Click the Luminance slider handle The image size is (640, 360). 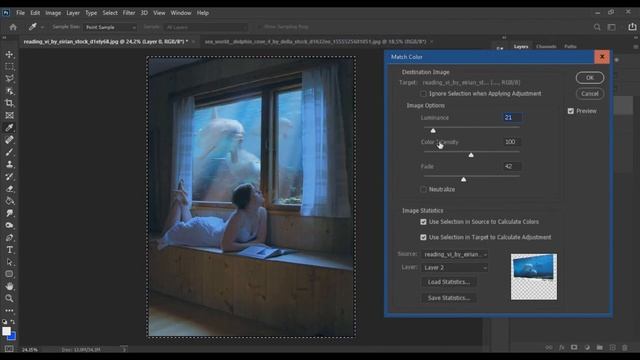coord(433,131)
